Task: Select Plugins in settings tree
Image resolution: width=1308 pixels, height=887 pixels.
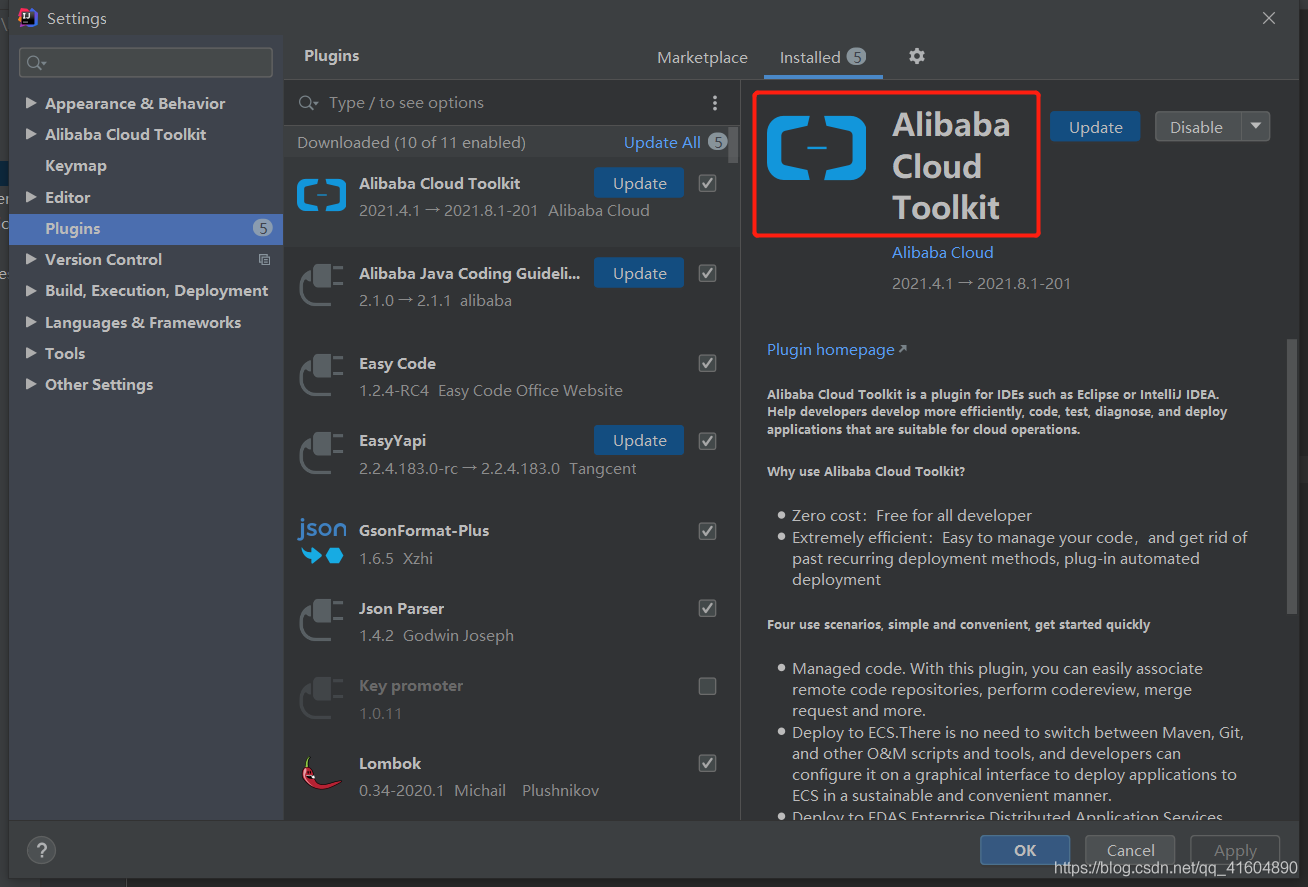Action: pos(146,228)
